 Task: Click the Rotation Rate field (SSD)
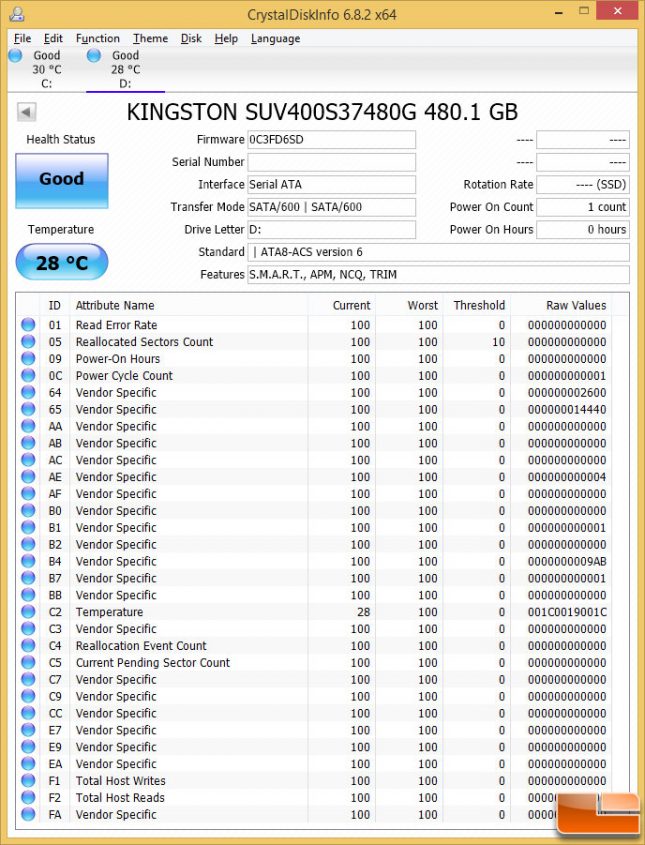click(582, 184)
